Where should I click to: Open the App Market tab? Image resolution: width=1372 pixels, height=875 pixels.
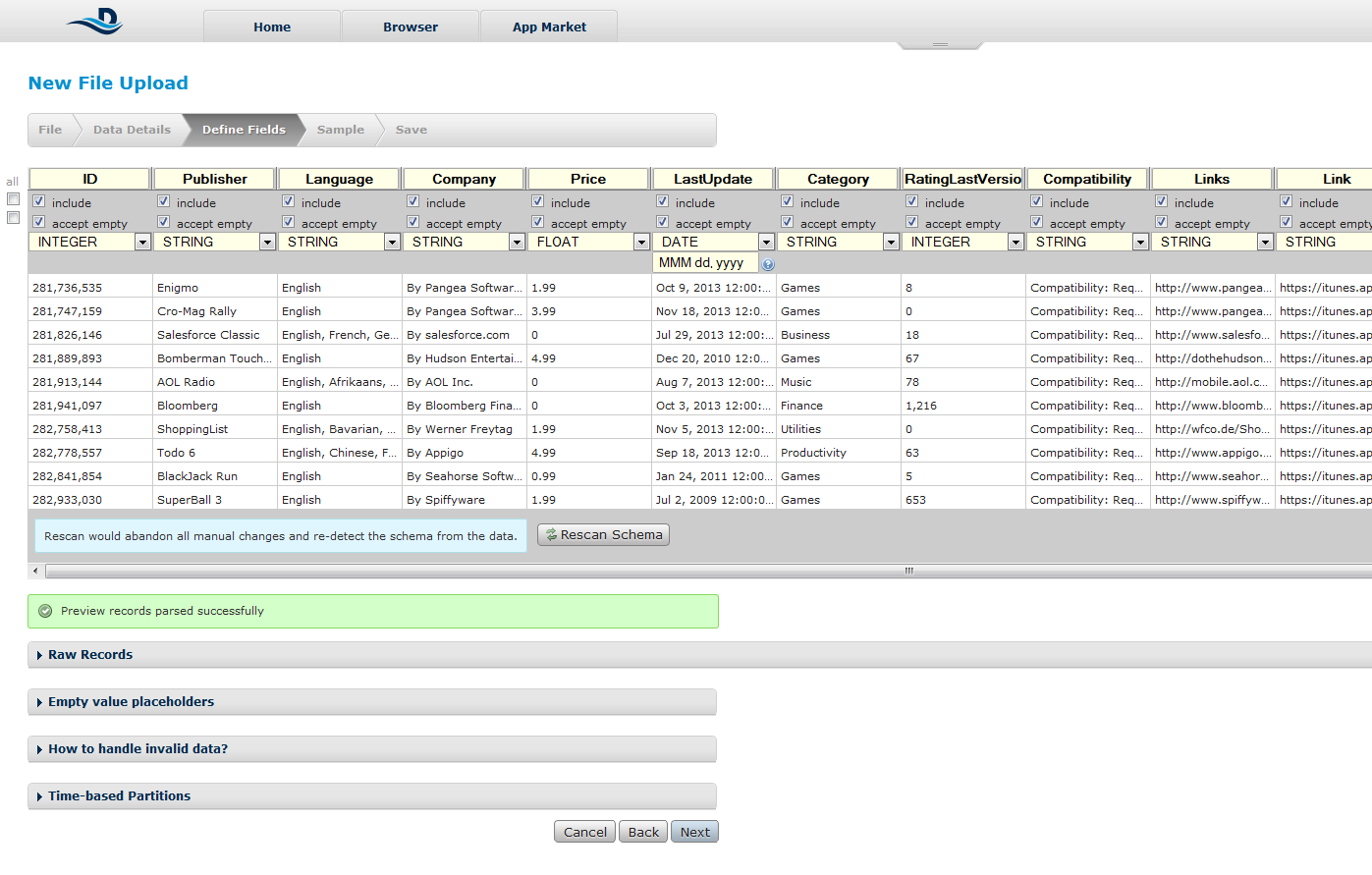point(549,27)
